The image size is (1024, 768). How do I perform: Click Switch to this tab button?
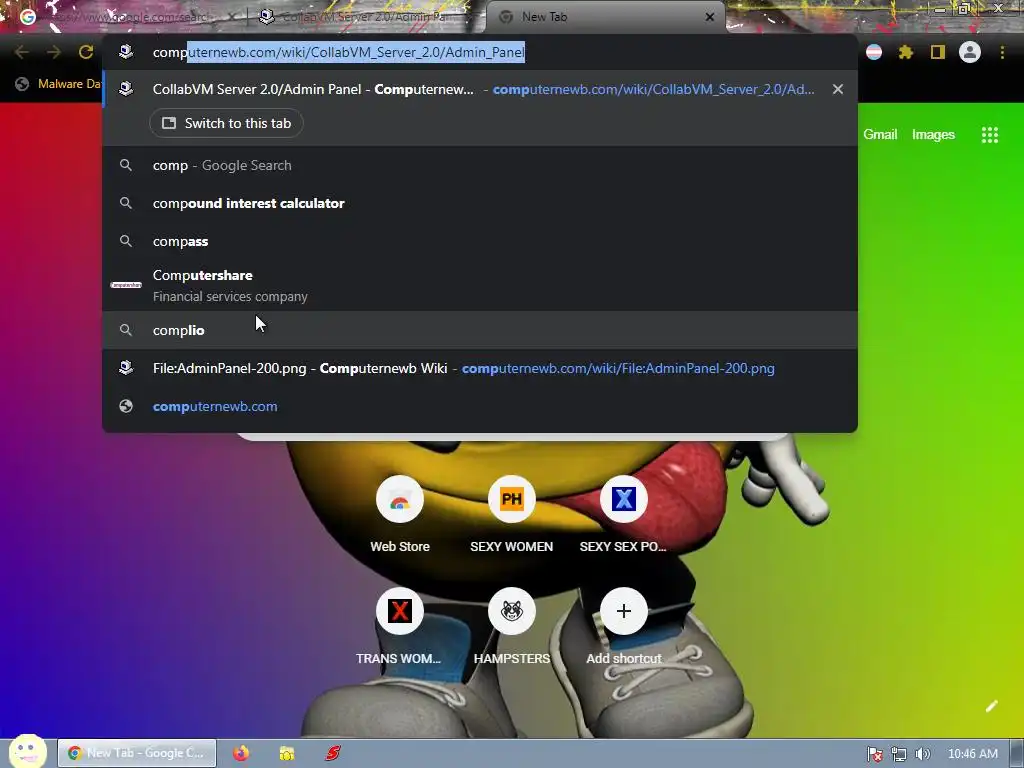226,123
